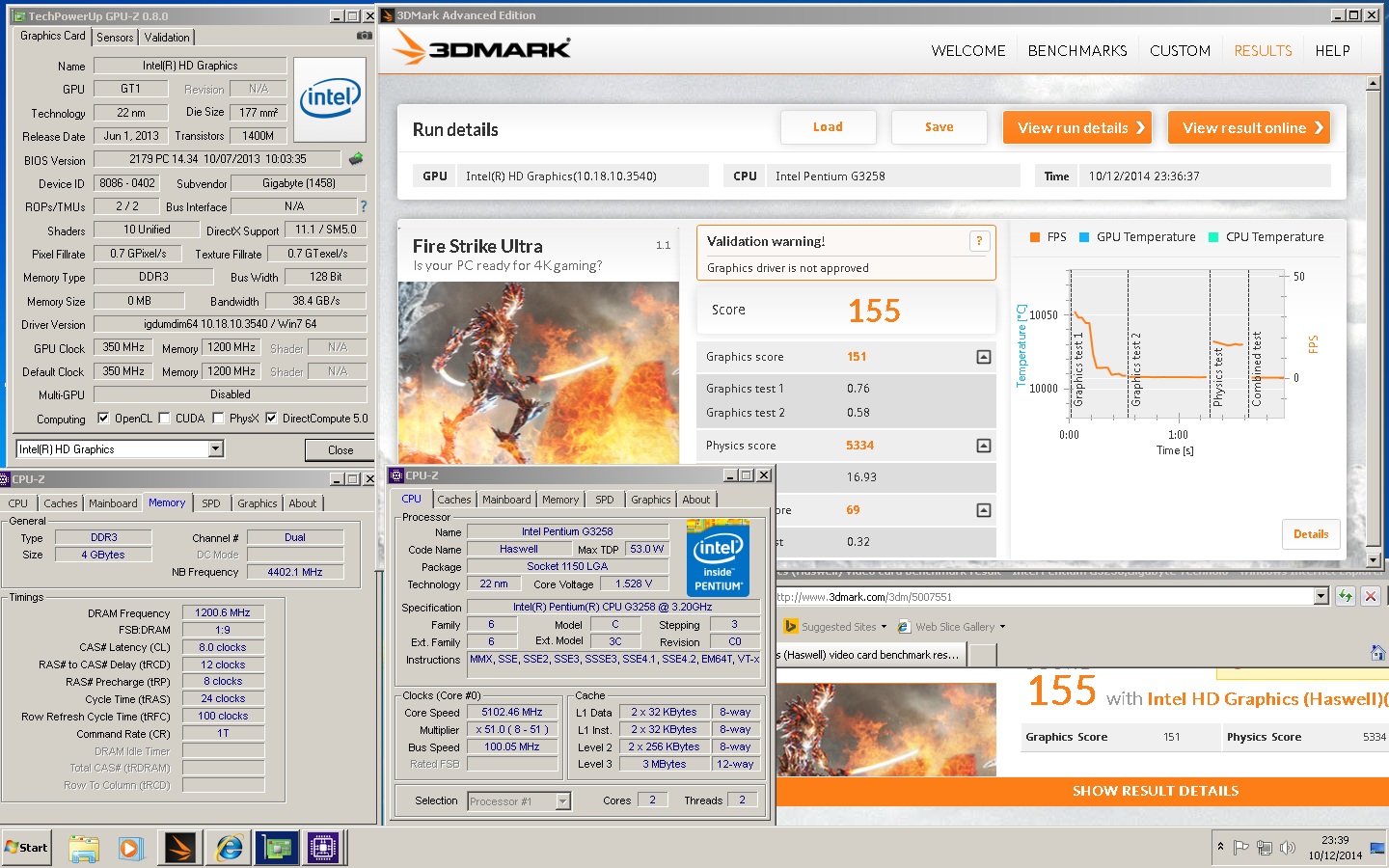Toggle the CUDA checkbox in GPU-Z
Screen dimensions: 1389x868
point(164,418)
